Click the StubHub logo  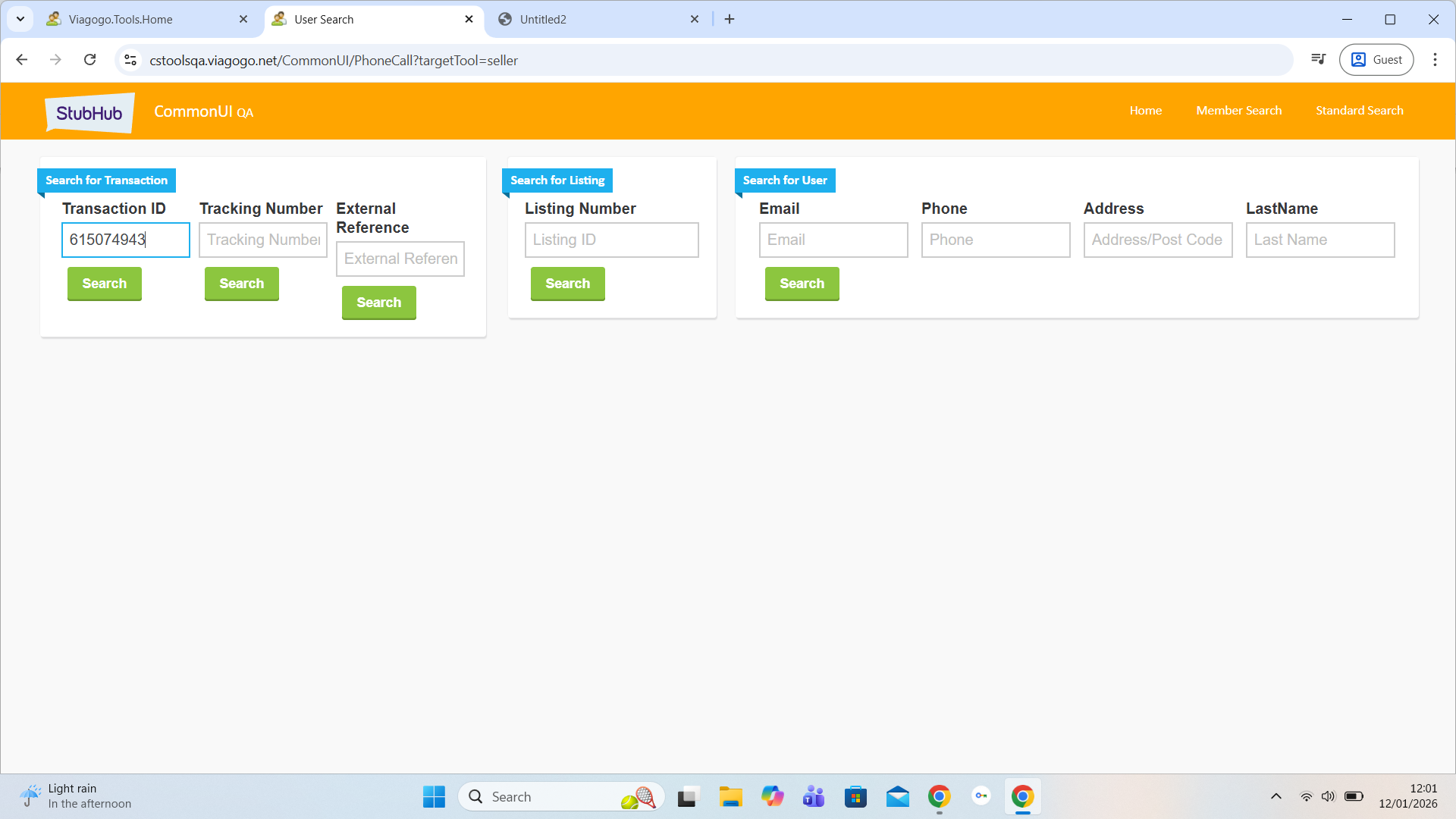pyautogui.click(x=89, y=112)
